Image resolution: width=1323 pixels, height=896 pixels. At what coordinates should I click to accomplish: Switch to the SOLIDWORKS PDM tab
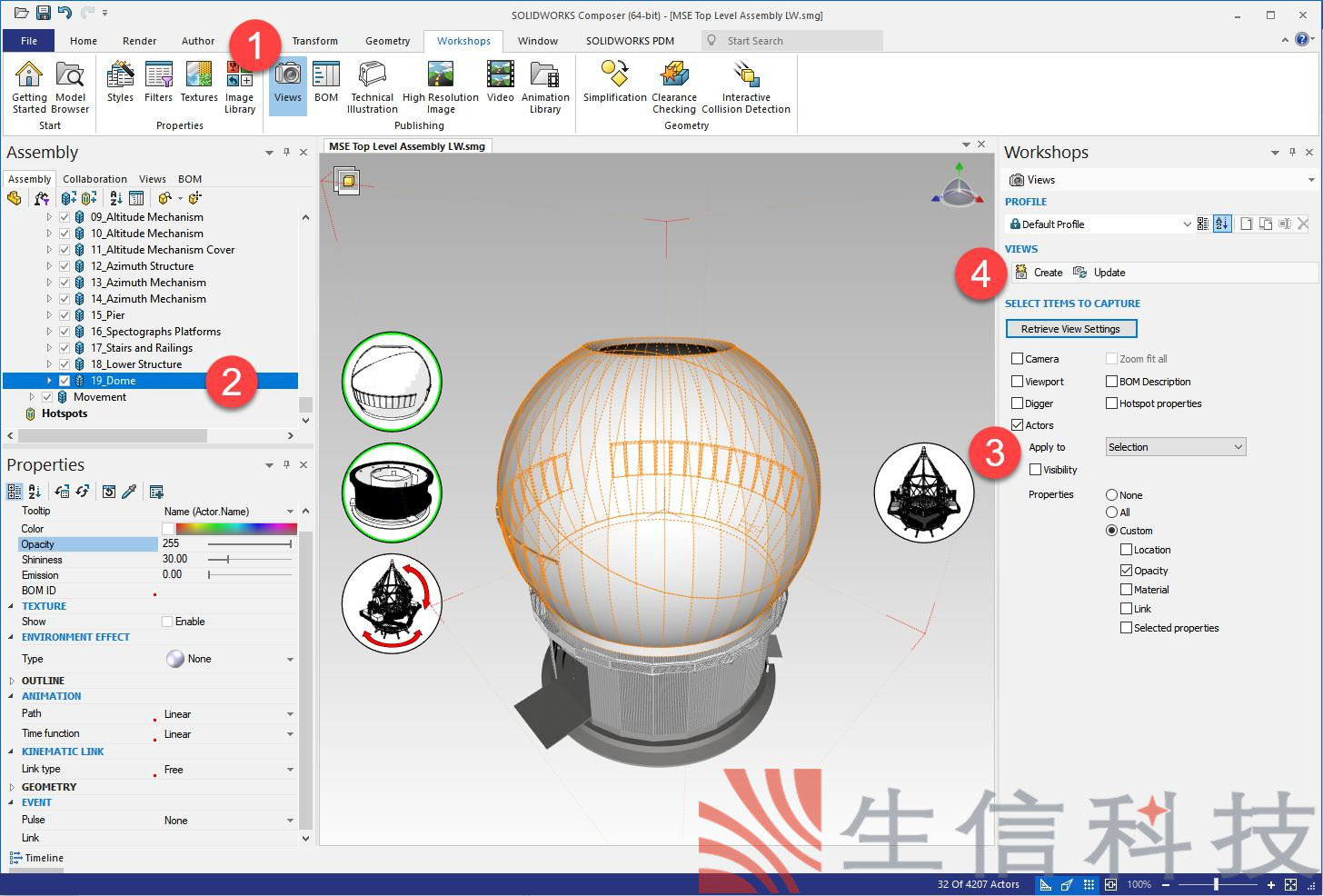point(630,41)
